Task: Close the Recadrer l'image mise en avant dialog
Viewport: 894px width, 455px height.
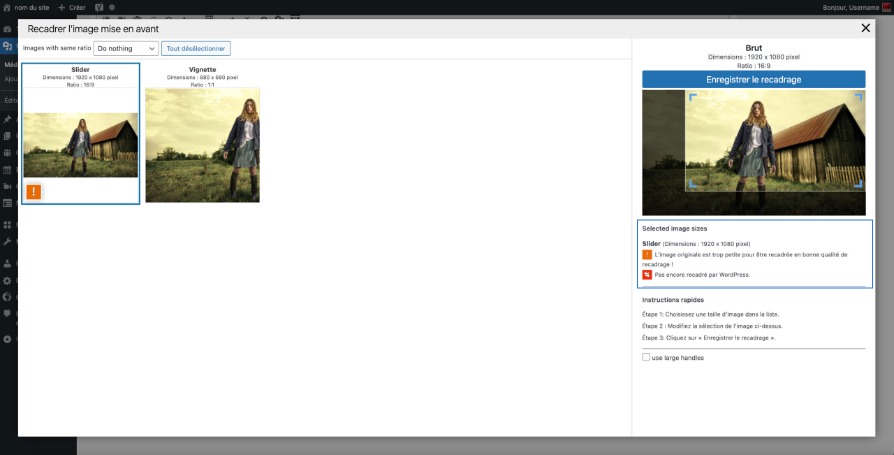Action: 865,29
